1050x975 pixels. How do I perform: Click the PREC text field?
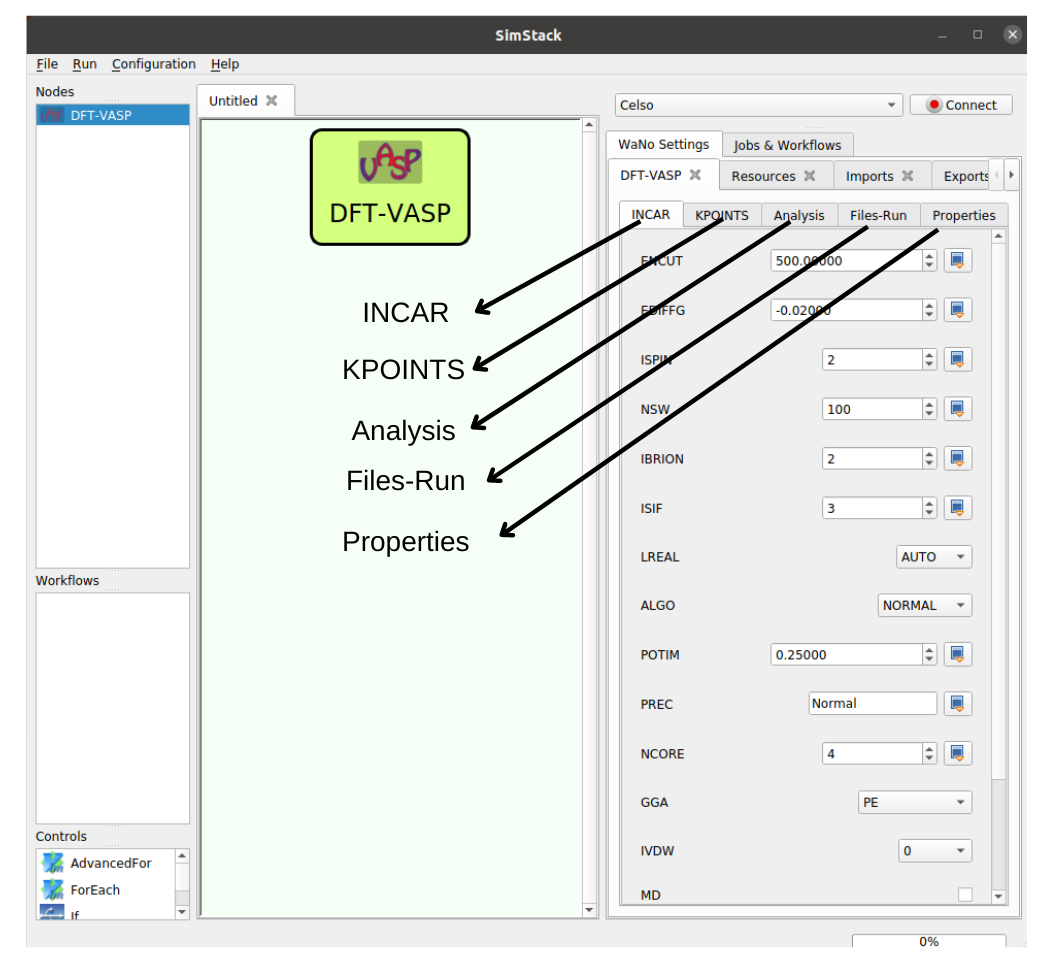click(x=873, y=703)
